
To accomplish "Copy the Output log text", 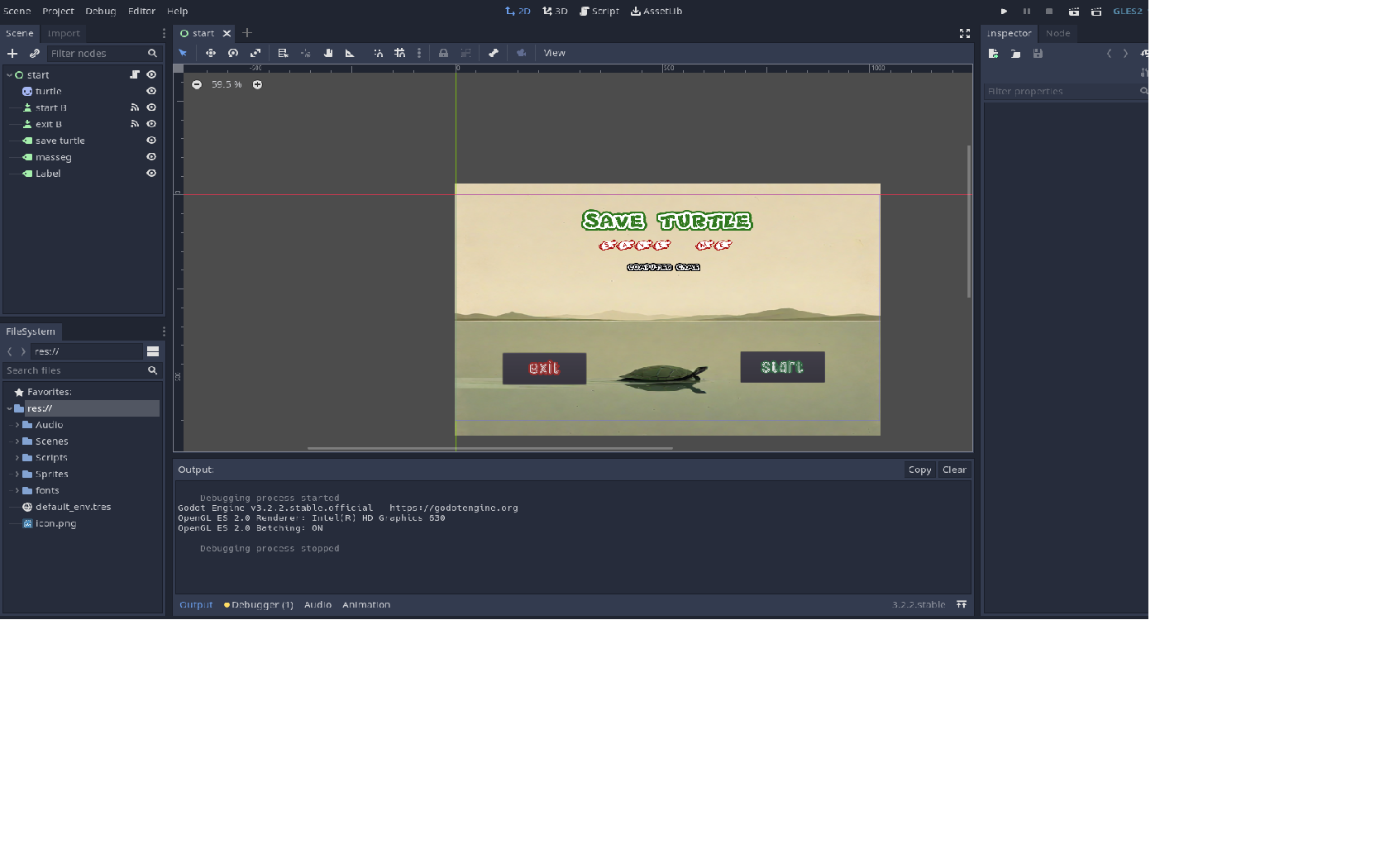I will point(919,470).
